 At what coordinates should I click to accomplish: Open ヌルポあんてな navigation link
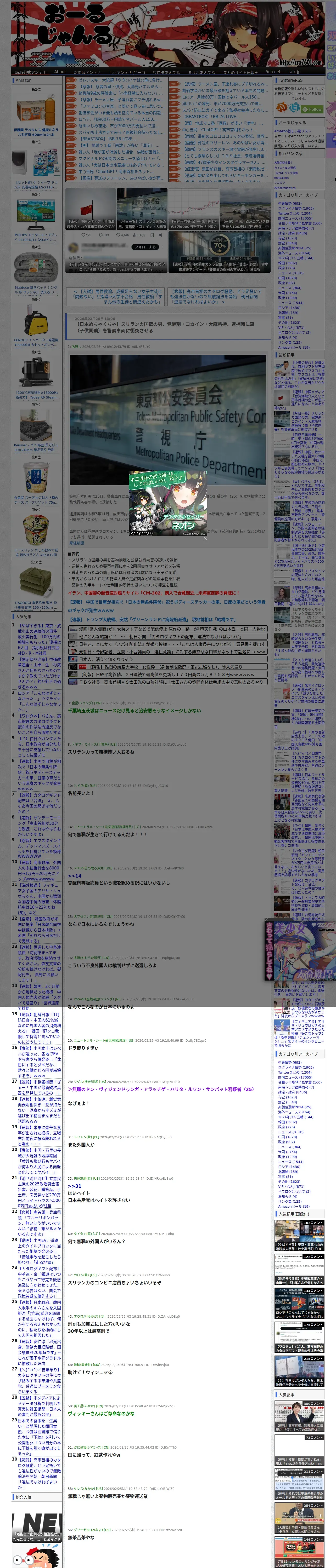(201, 72)
